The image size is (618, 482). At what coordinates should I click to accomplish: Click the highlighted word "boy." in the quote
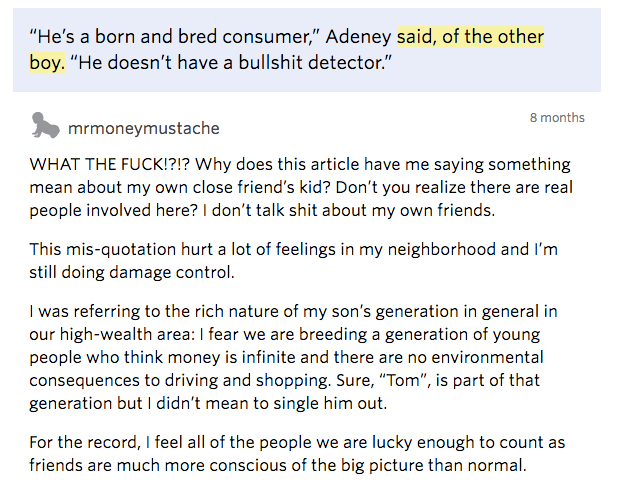(47, 63)
